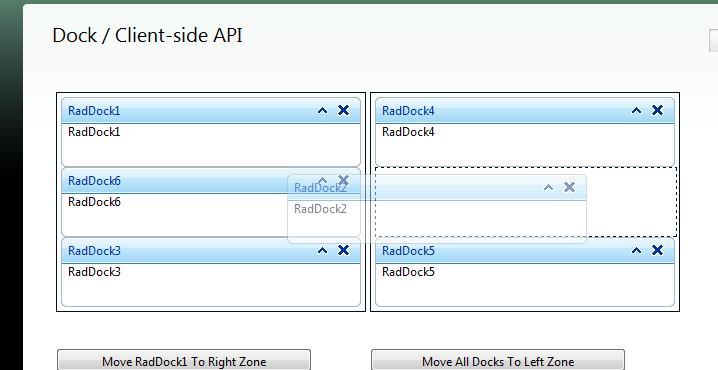718x370 pixels.
Task: Close the RadDock5 panel
Action: click(658, 250)
